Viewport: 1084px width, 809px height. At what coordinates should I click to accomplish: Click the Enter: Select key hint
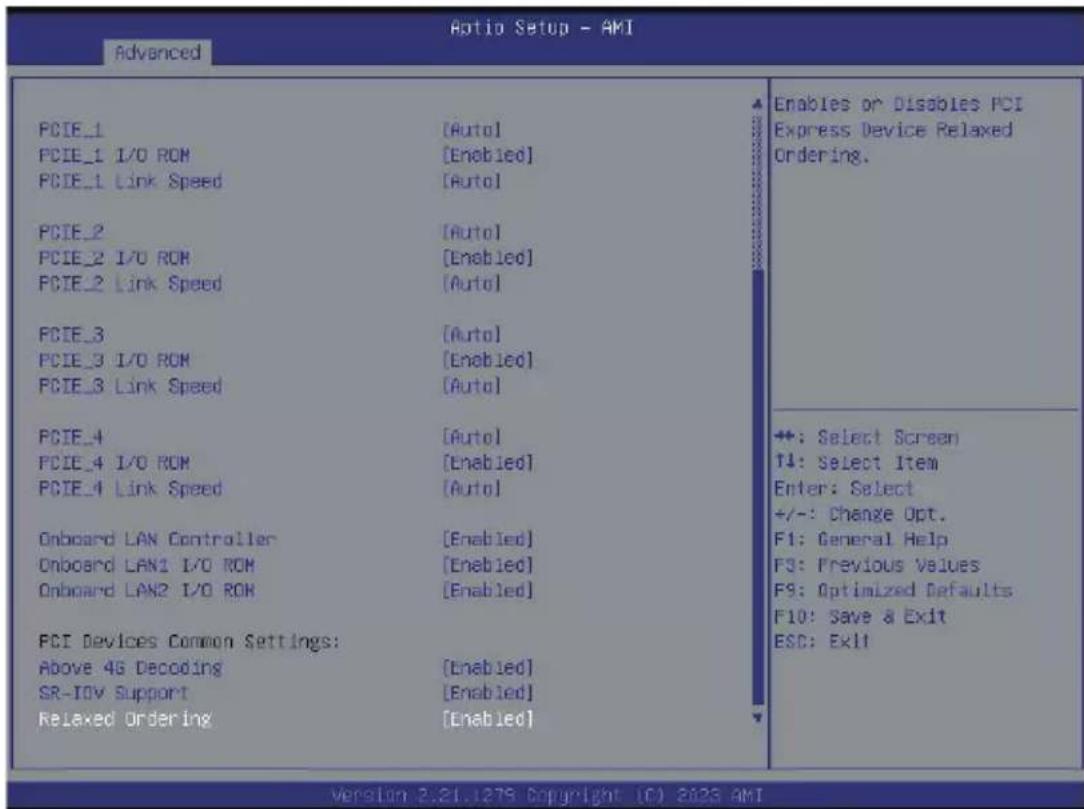point(844,488)
